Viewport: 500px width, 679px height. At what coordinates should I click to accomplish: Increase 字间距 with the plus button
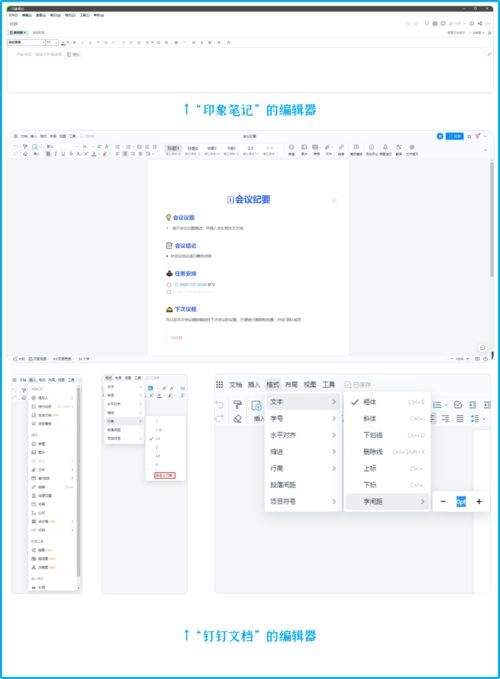pyautogui.click(x=479, y=501)
